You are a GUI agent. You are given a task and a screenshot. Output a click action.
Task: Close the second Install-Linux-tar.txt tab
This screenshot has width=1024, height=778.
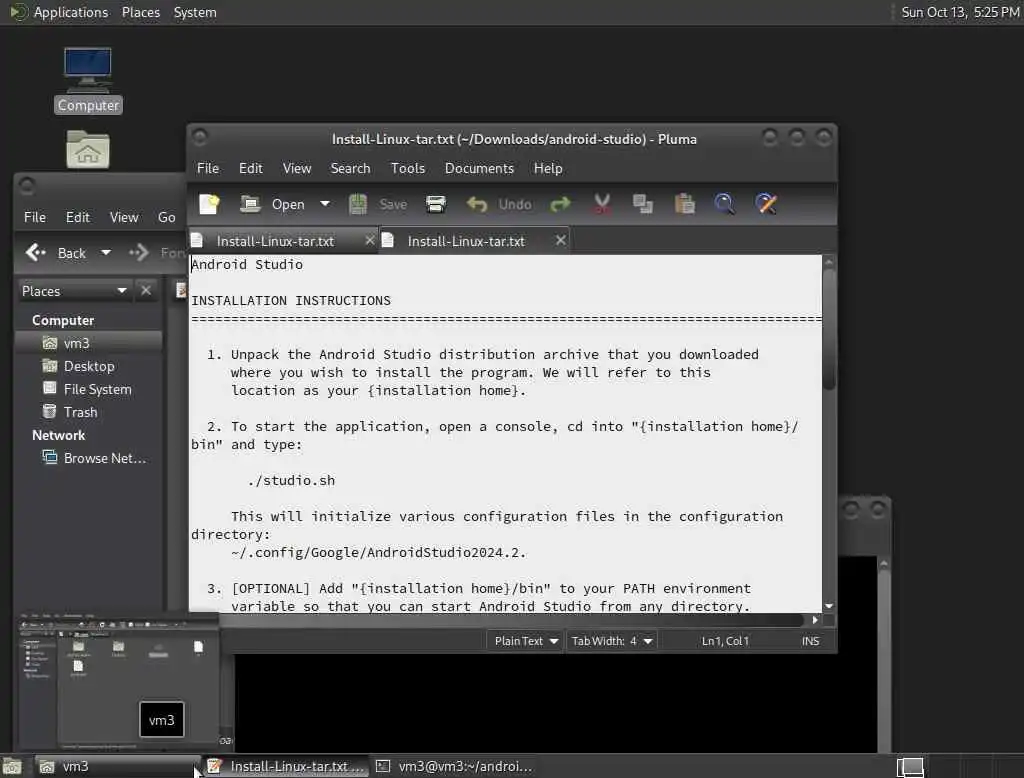click(560, 240)
